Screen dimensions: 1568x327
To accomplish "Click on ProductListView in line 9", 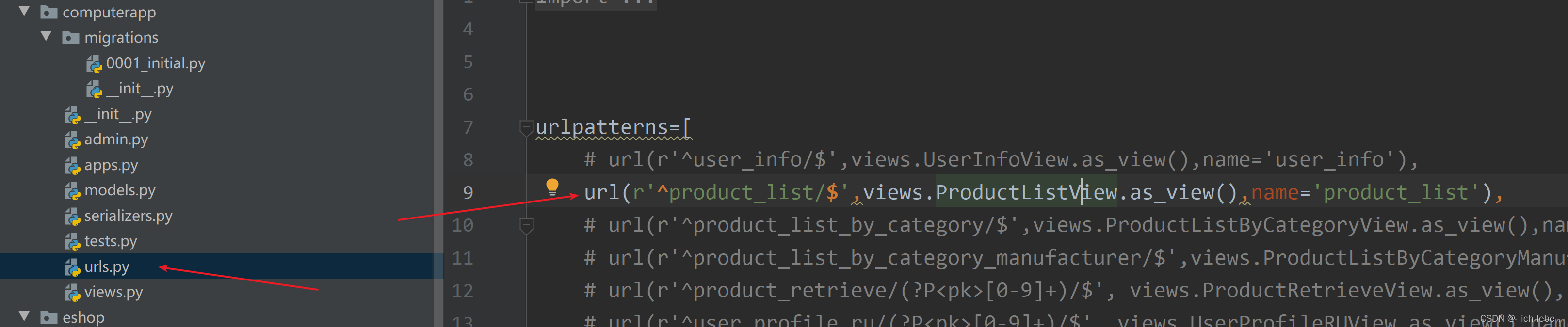I will tap(1026, 192).
